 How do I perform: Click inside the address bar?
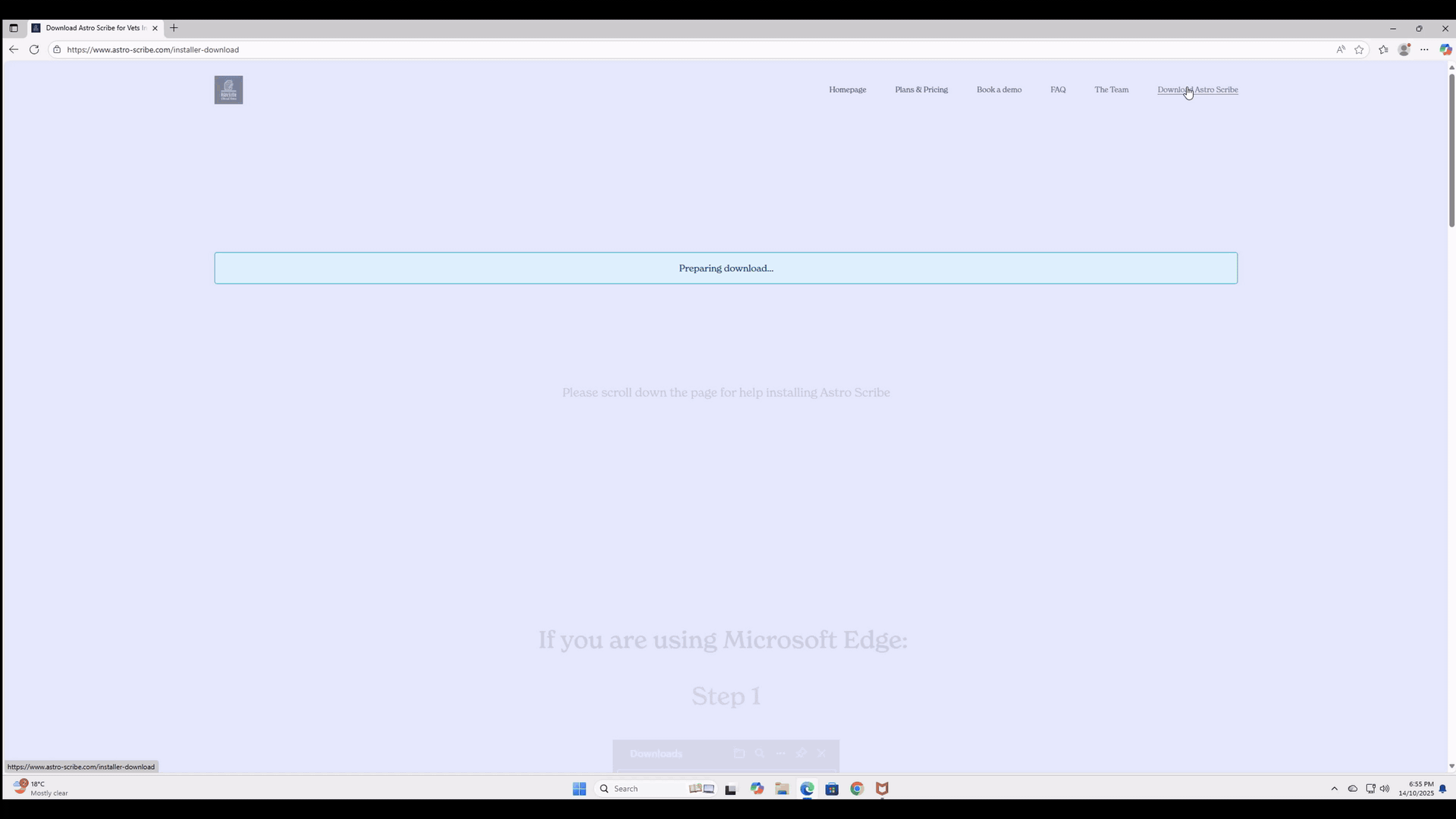point(303,49)
